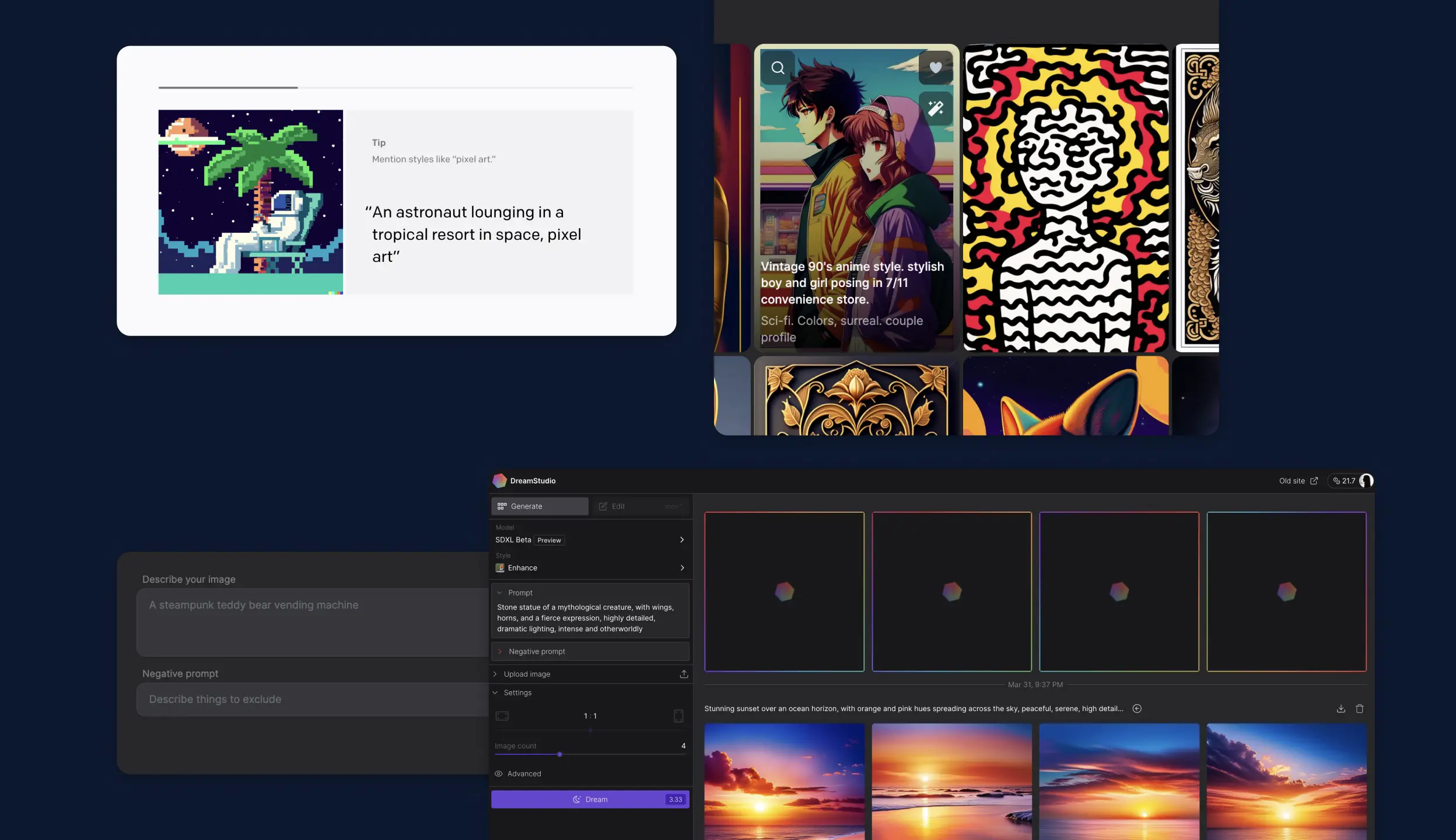Toggle the Advanced eye option

499,773
